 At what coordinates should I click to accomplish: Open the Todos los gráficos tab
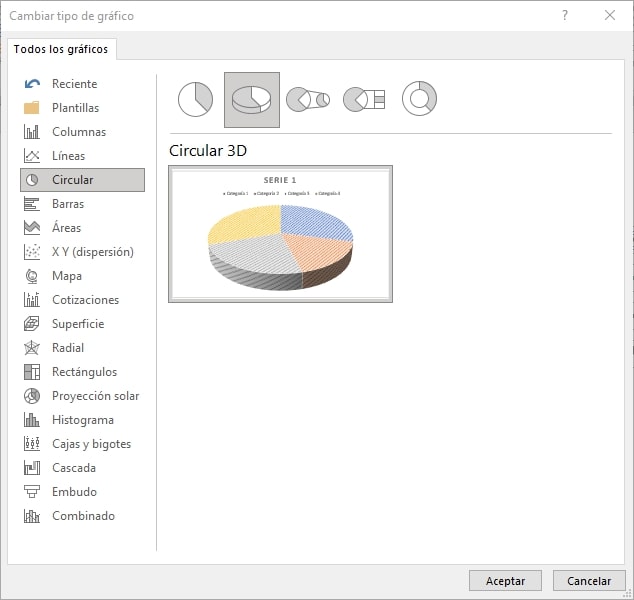(x=61, y=49)
